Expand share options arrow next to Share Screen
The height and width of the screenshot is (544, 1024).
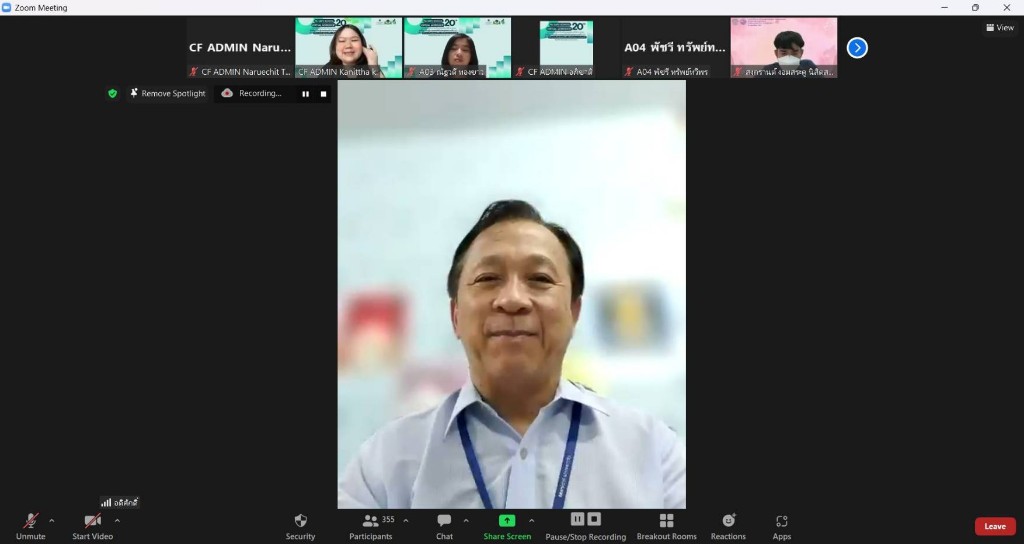coord(531,520)
